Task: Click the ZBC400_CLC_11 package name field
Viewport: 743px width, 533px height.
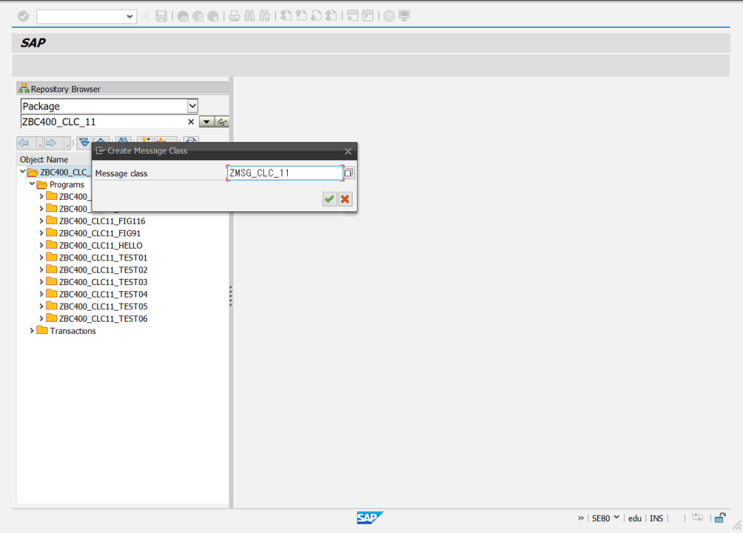Action: point(103,122)
